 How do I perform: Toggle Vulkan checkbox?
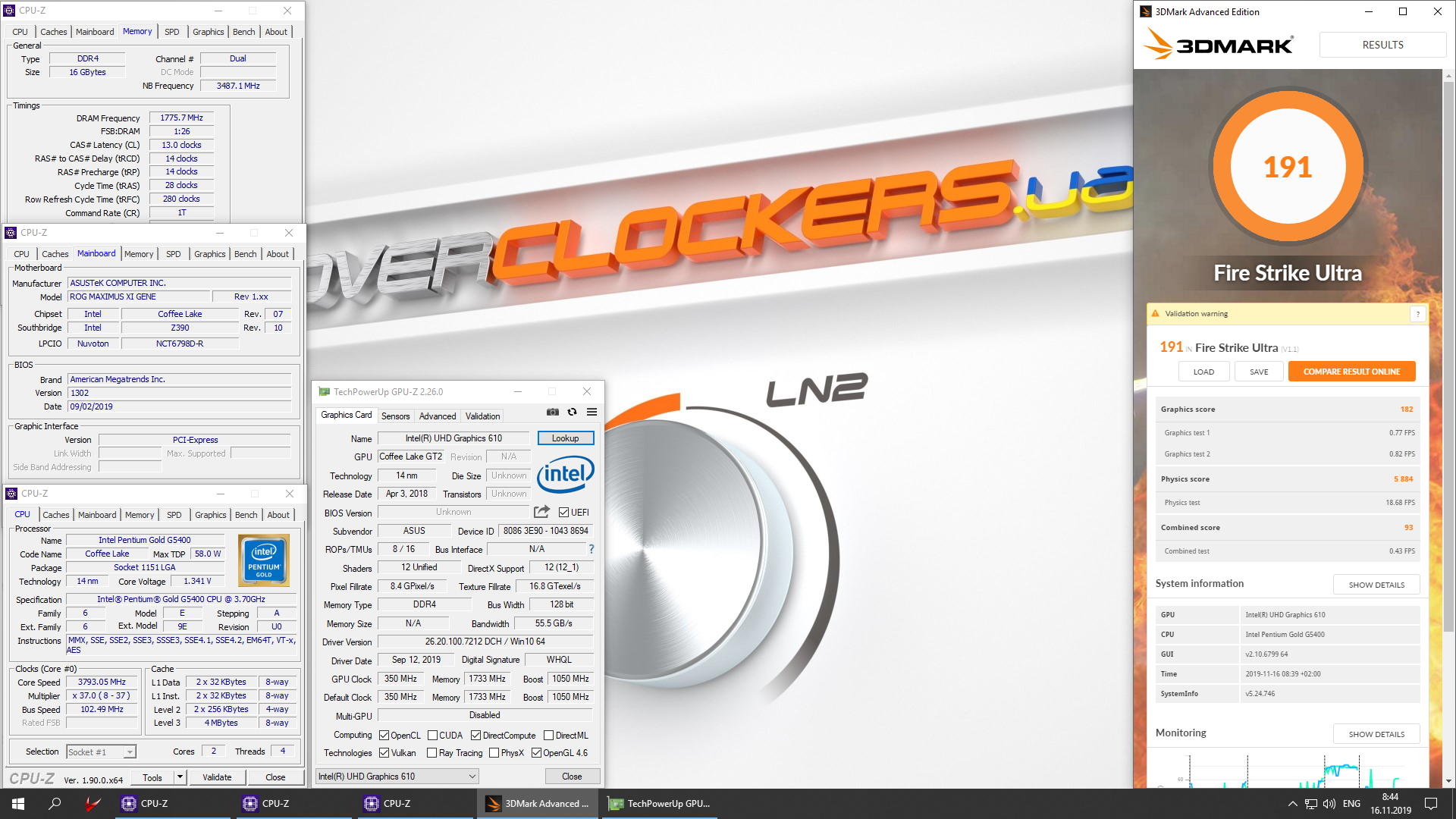pyautogui.click(x=384, y=753)
